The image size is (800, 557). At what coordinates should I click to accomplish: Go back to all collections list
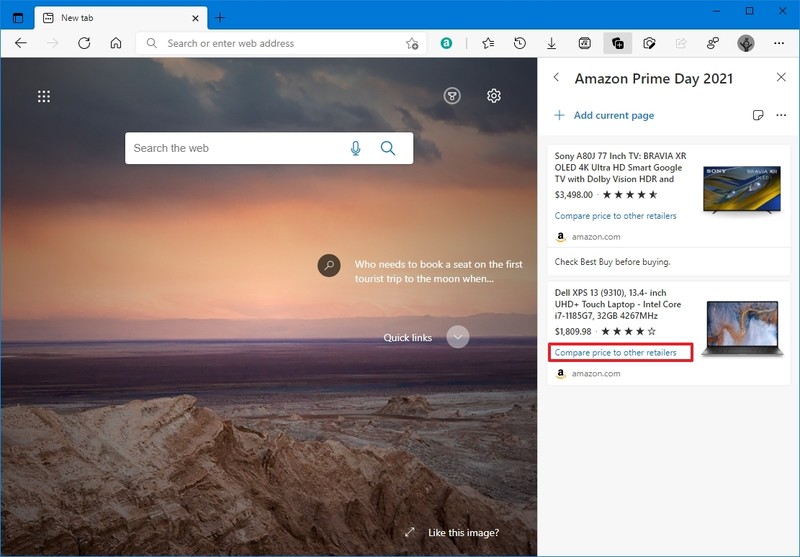click(557, 78)
